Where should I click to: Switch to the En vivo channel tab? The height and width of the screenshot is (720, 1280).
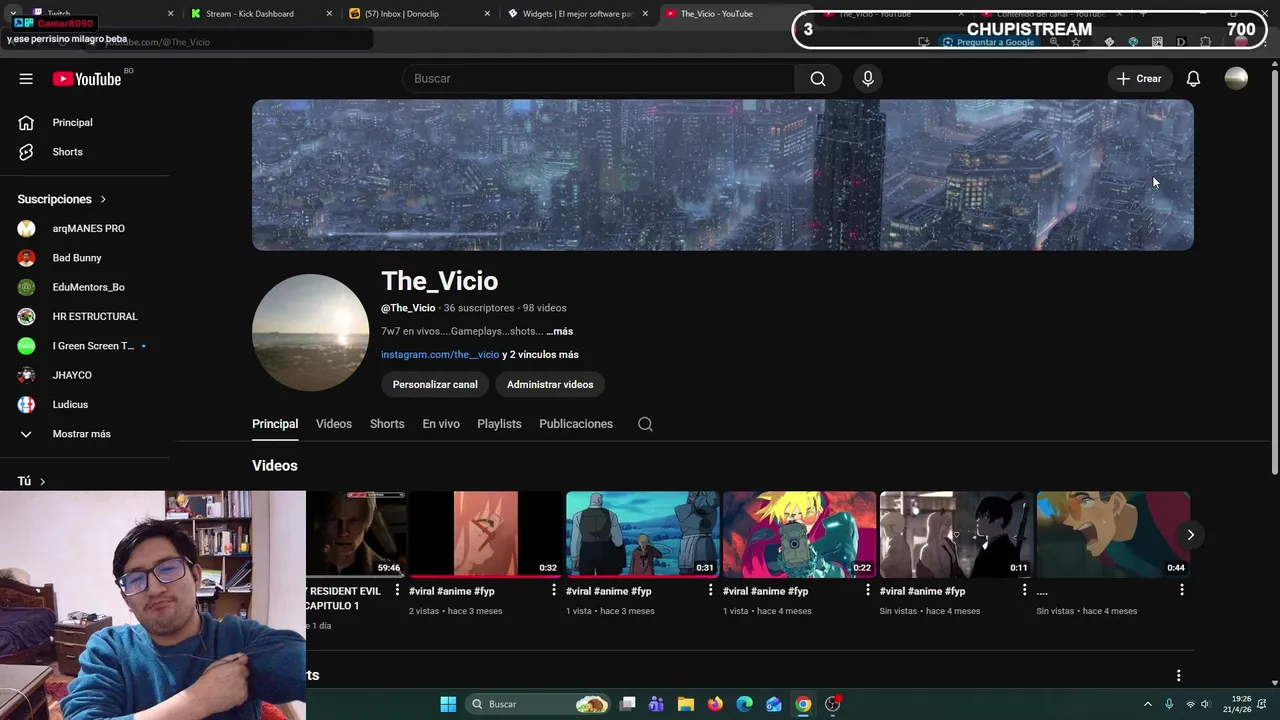point(441,424)
